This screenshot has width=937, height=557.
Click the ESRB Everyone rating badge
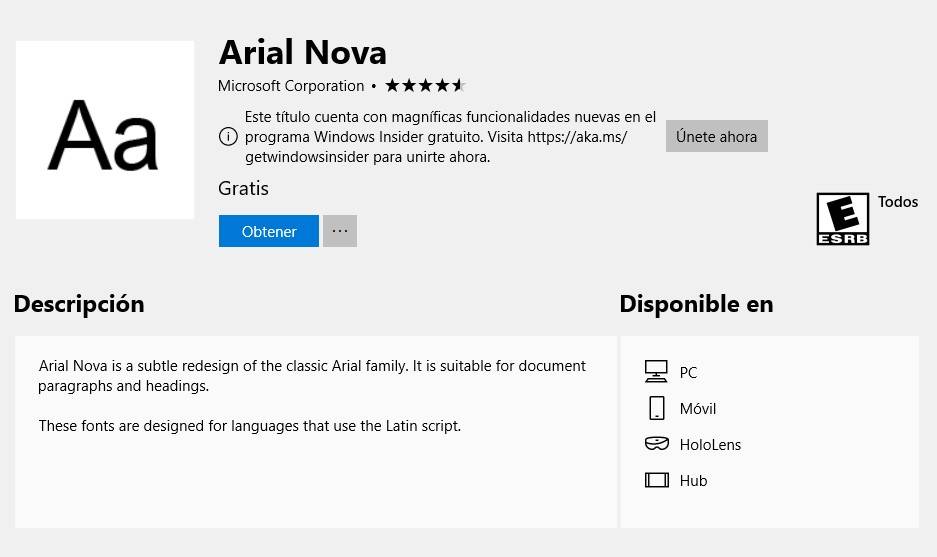[x=843, y=219]
